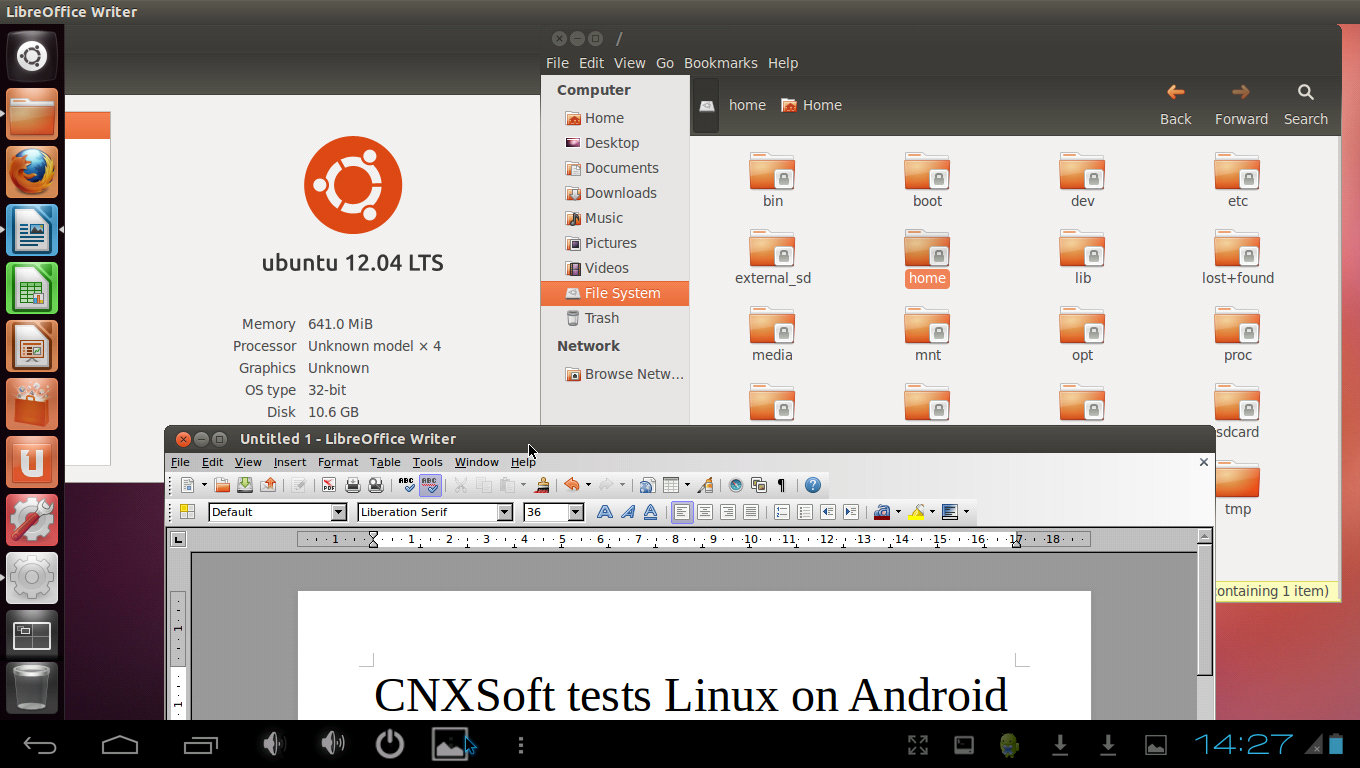Insert a table with the Table icon
1360x768 pixels.
[x=671, y=485]
